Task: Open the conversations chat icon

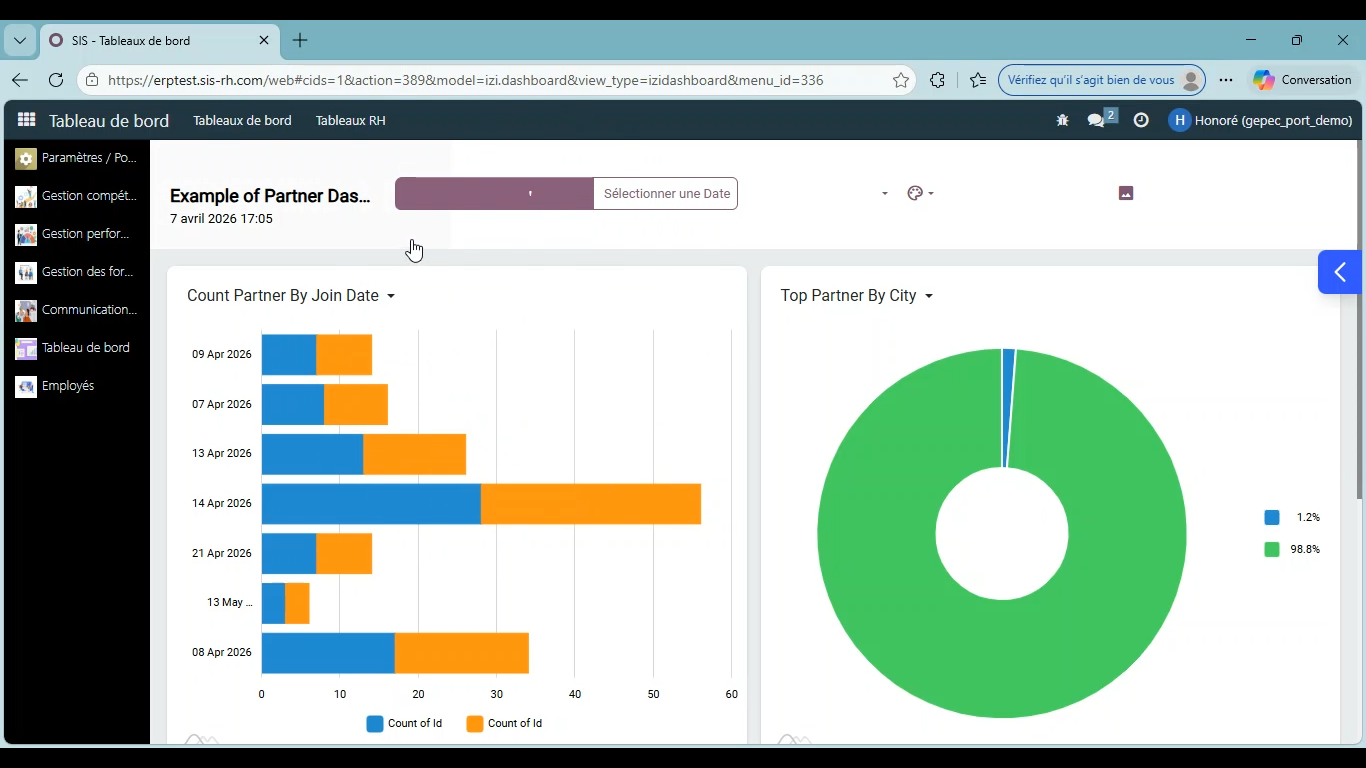Action: 1101,119
